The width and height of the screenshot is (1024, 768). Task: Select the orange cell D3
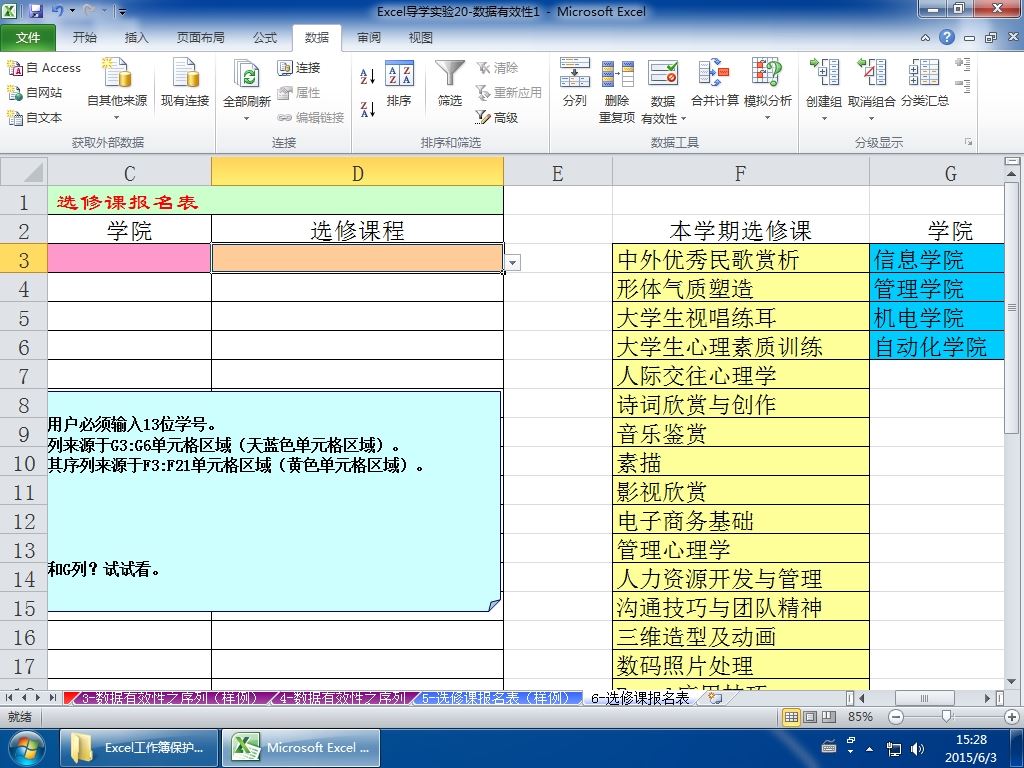[357, 258]
